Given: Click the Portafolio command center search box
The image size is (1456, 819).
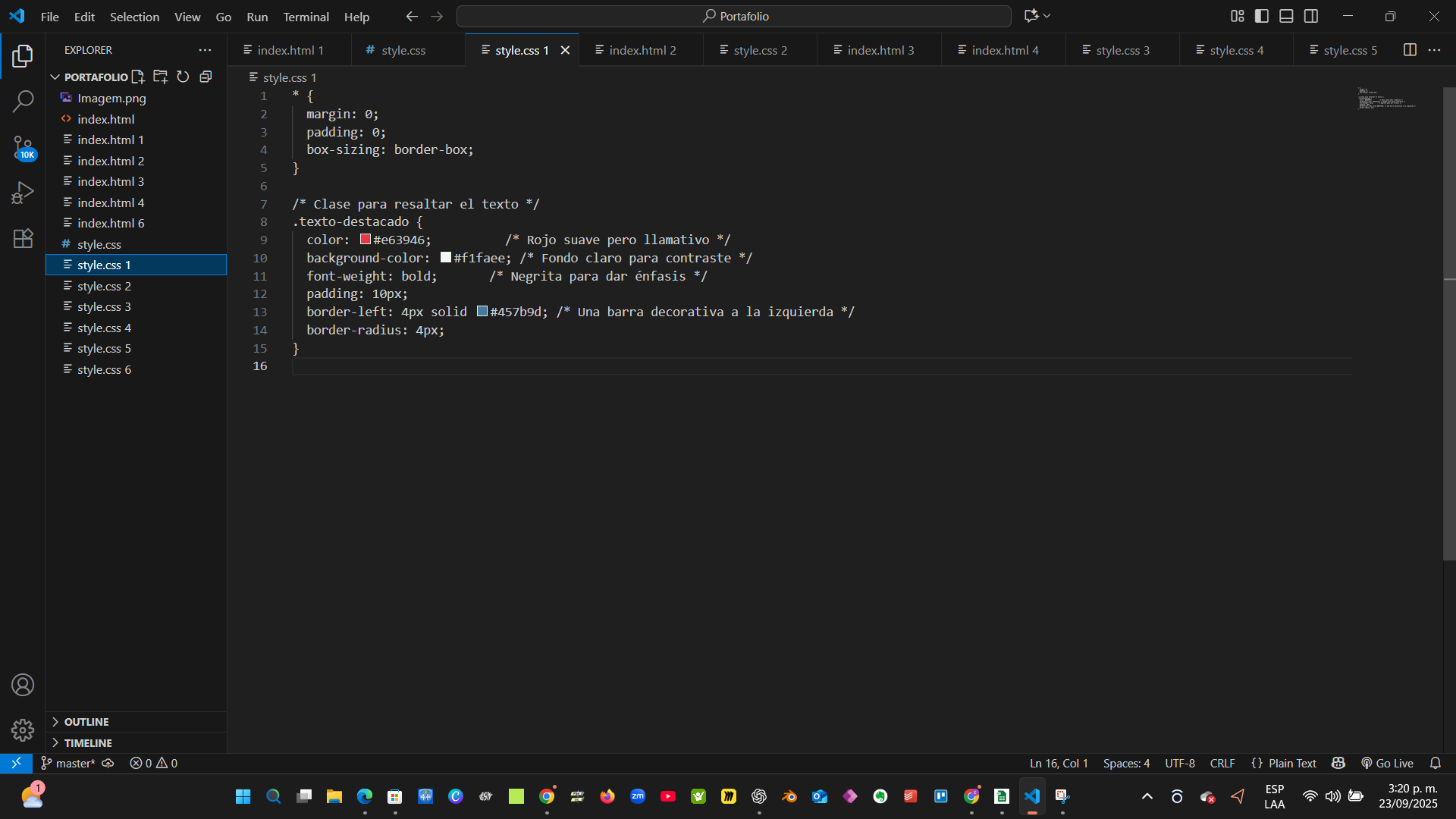Looking at the screenshot, I should [x=734, y=16].
